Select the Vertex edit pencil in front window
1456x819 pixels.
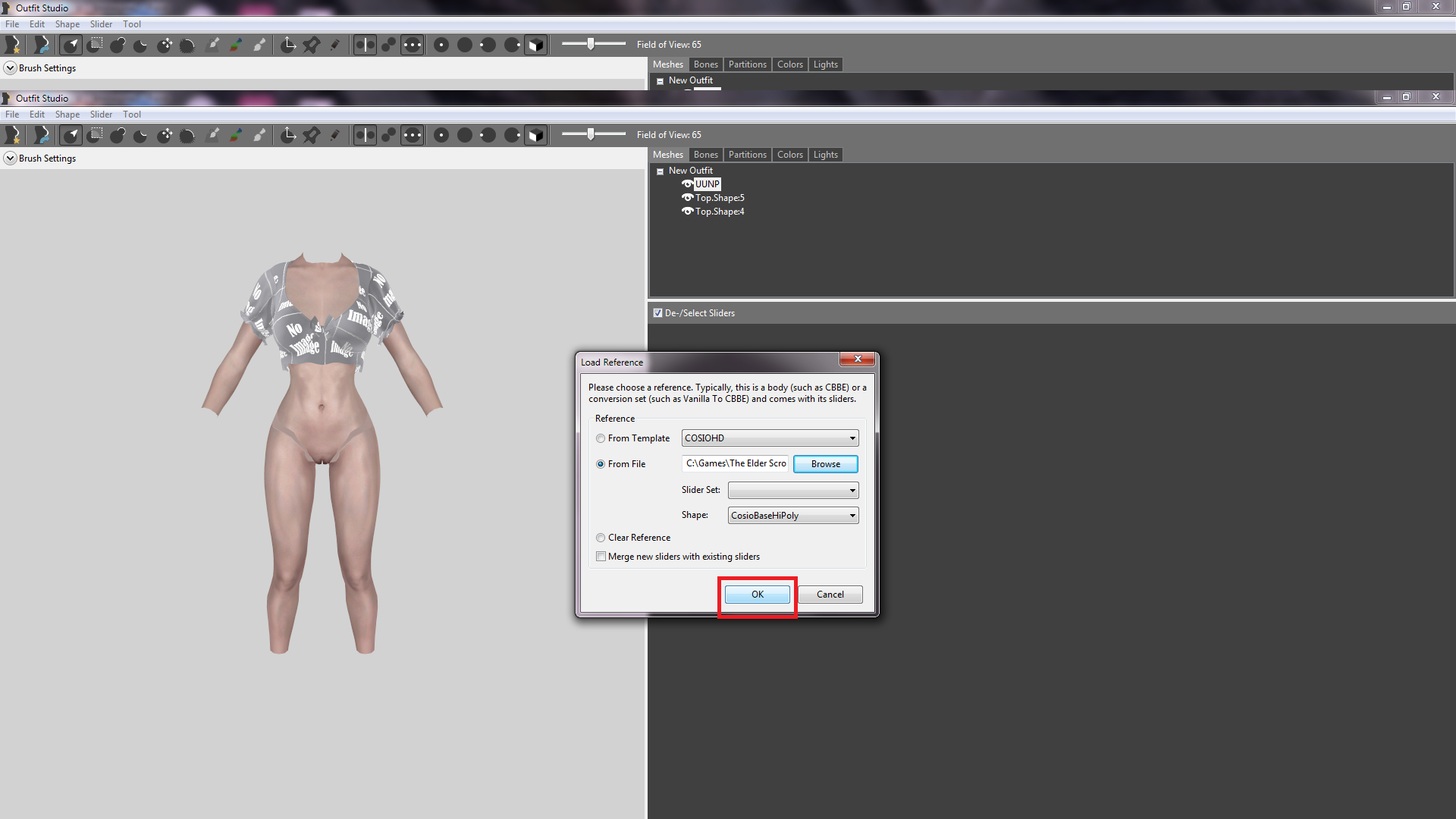point(334,135)
